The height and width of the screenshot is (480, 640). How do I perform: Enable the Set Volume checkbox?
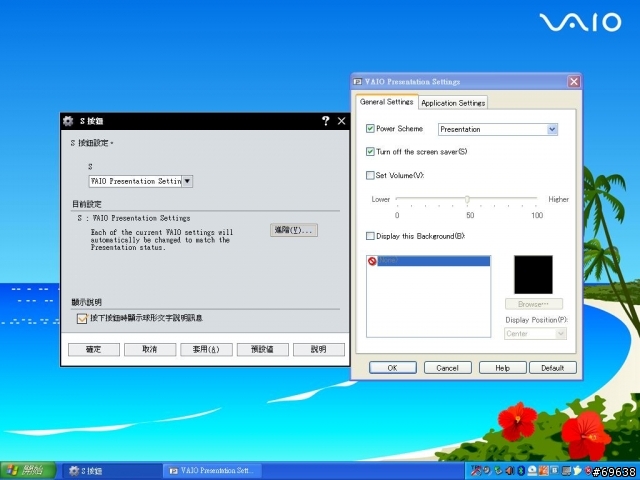pyautogui.click(x=370, y=176)
